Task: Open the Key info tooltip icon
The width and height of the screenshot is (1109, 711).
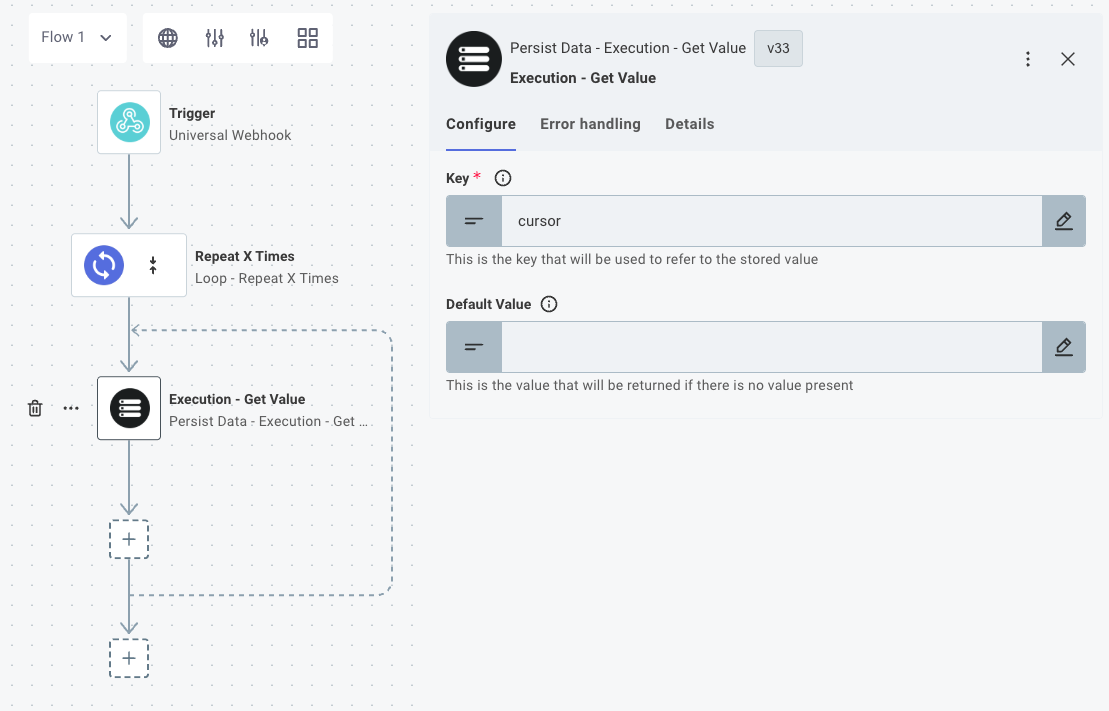Action: pyautogui.click(x=502, y=178)
